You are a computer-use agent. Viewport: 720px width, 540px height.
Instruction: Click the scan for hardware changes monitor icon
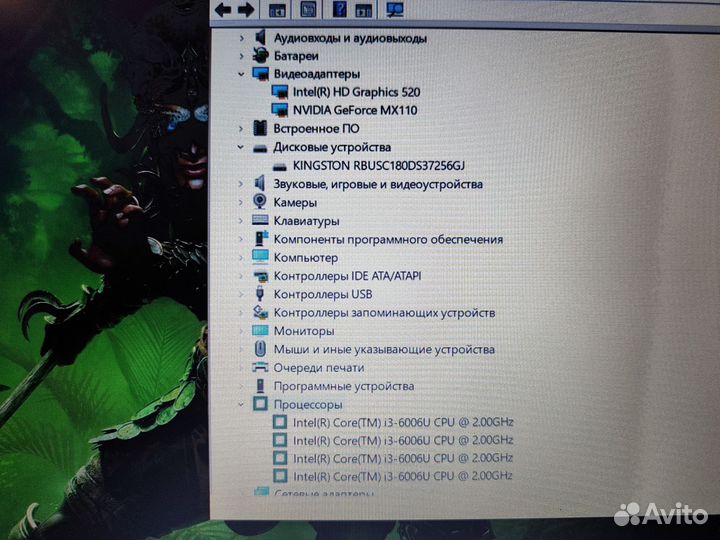click(394, 9)
